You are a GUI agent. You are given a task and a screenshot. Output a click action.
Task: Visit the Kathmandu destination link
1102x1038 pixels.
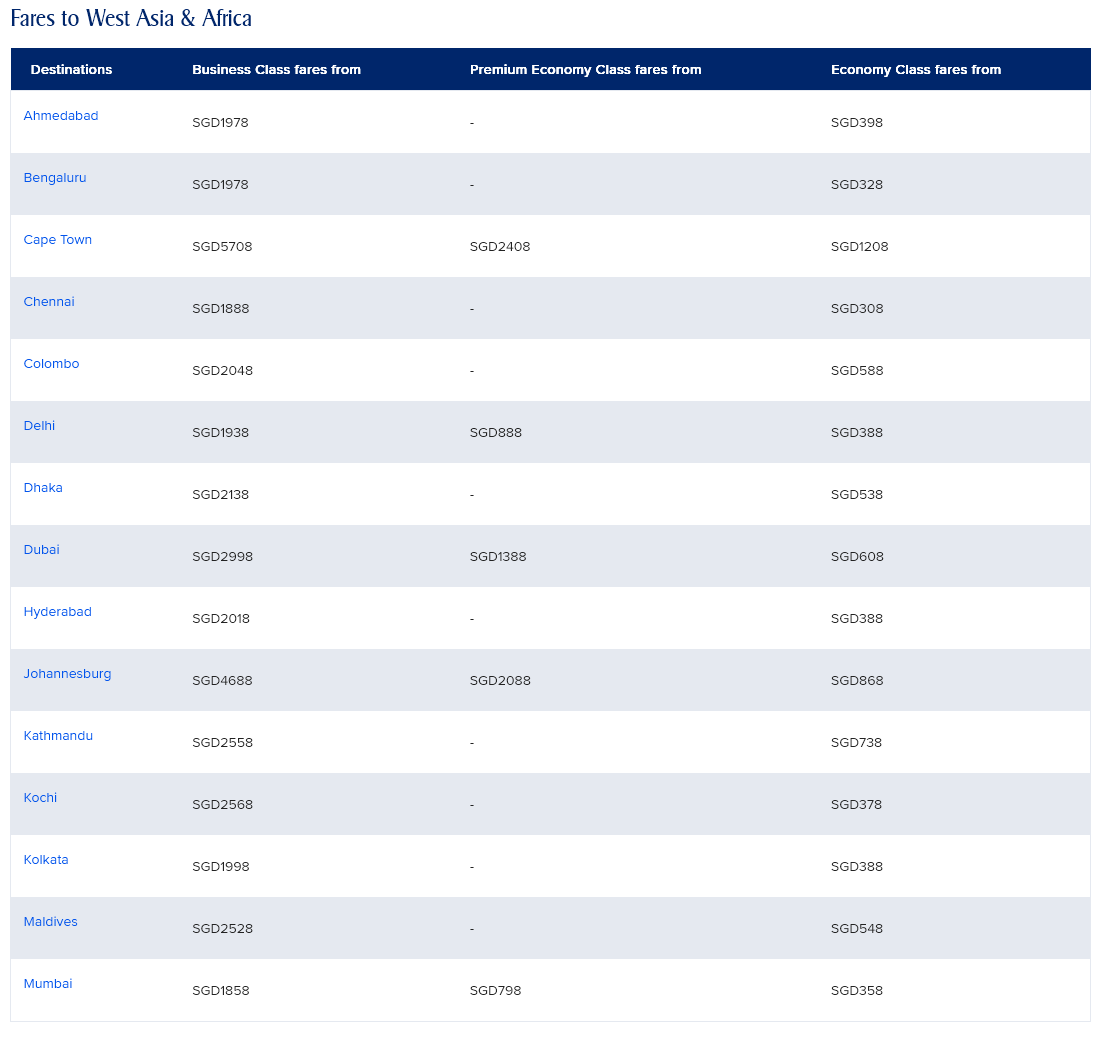[x=58, y=736]
